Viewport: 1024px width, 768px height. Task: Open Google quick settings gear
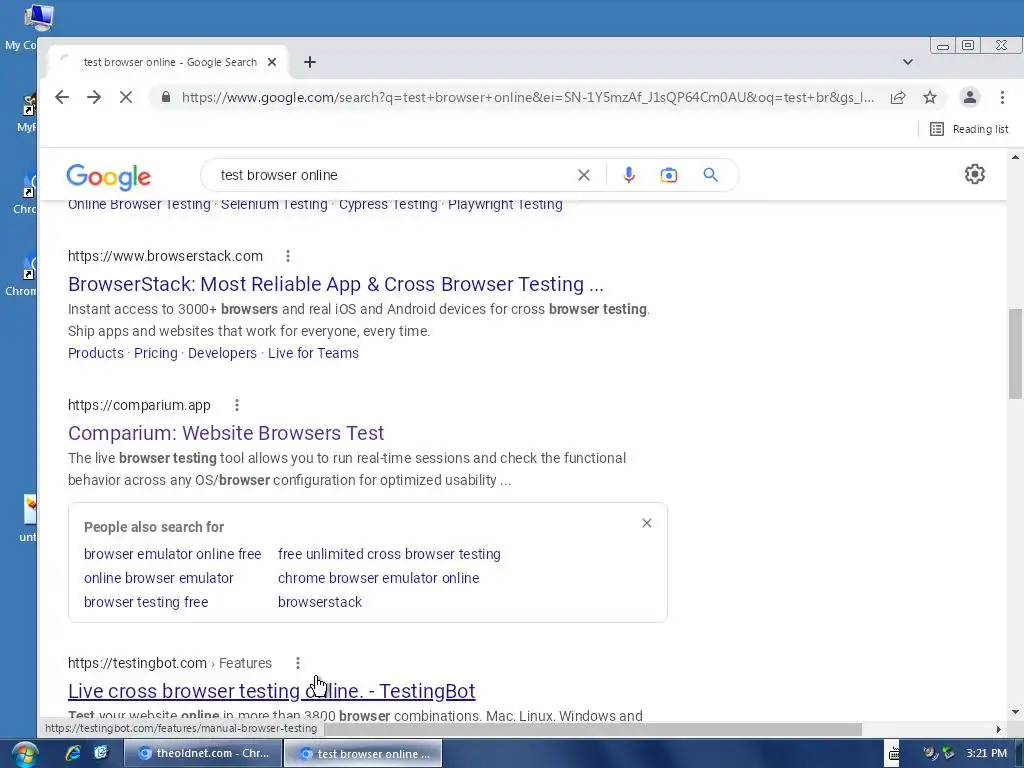click(974, 174)
